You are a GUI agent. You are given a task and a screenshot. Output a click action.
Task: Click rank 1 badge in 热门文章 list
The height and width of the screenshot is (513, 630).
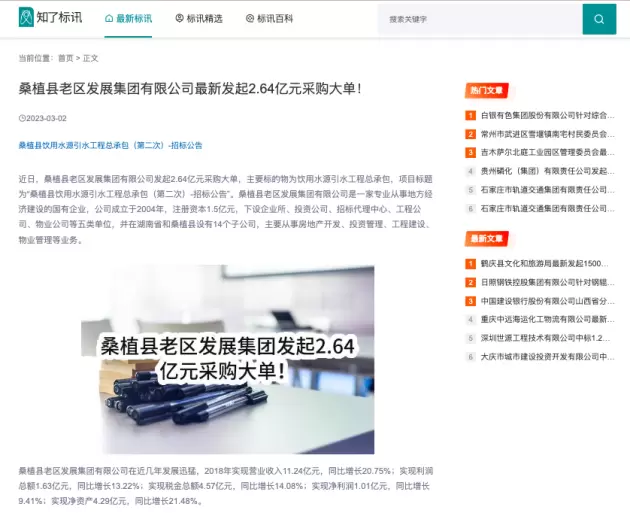click(x=470, y=115)
